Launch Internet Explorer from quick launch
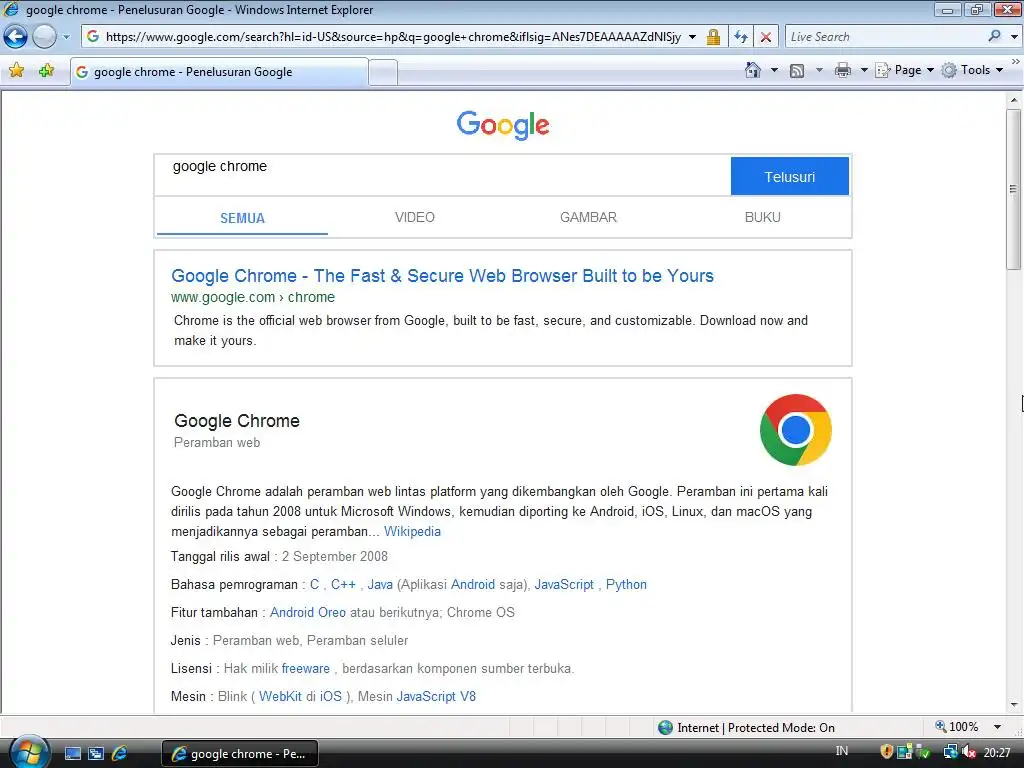Screen dimensions: 1024x768 (x=120, y=754)
